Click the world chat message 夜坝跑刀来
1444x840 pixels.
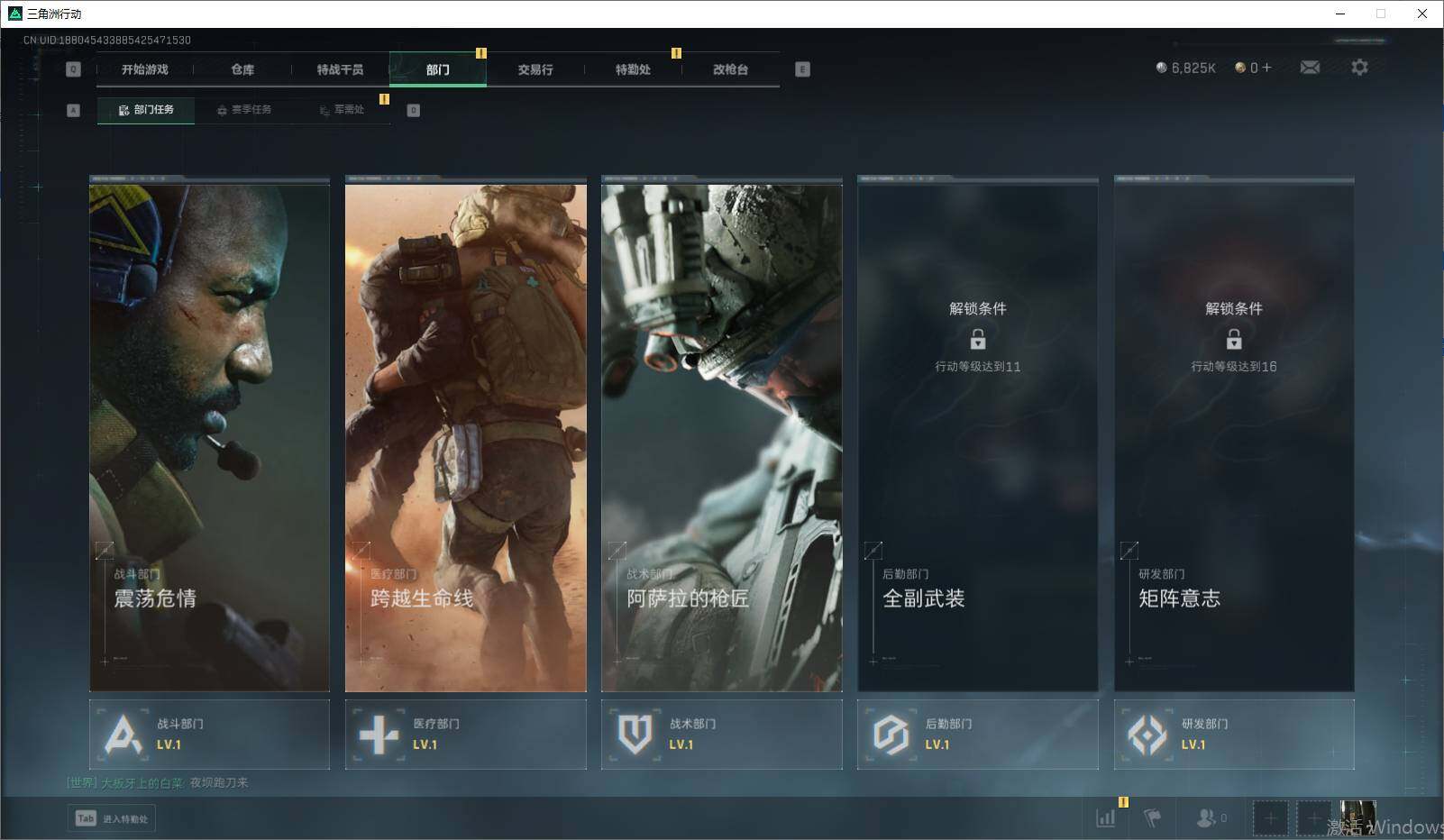pyautogui.click(x=219, y=782)
